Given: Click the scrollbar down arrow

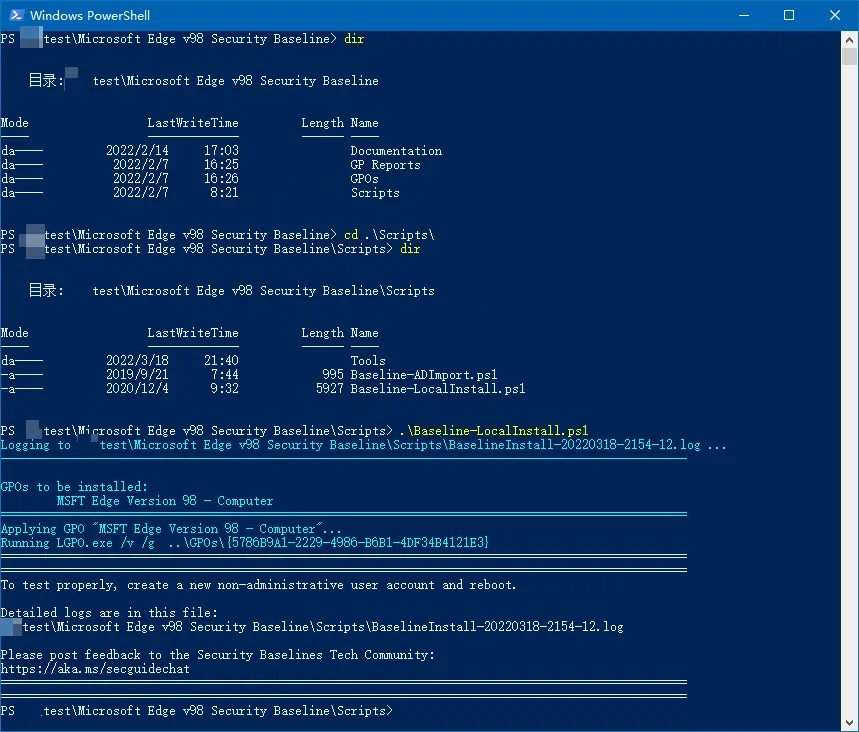Looking at the screenshot, I should point(849,723).
